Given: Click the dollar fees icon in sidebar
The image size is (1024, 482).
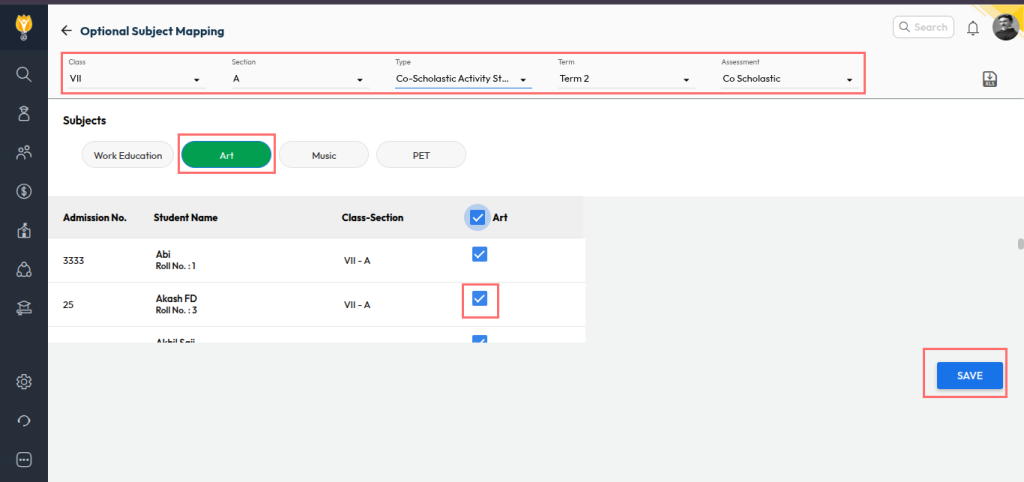Looking at the screenshot, I should 24,191.
